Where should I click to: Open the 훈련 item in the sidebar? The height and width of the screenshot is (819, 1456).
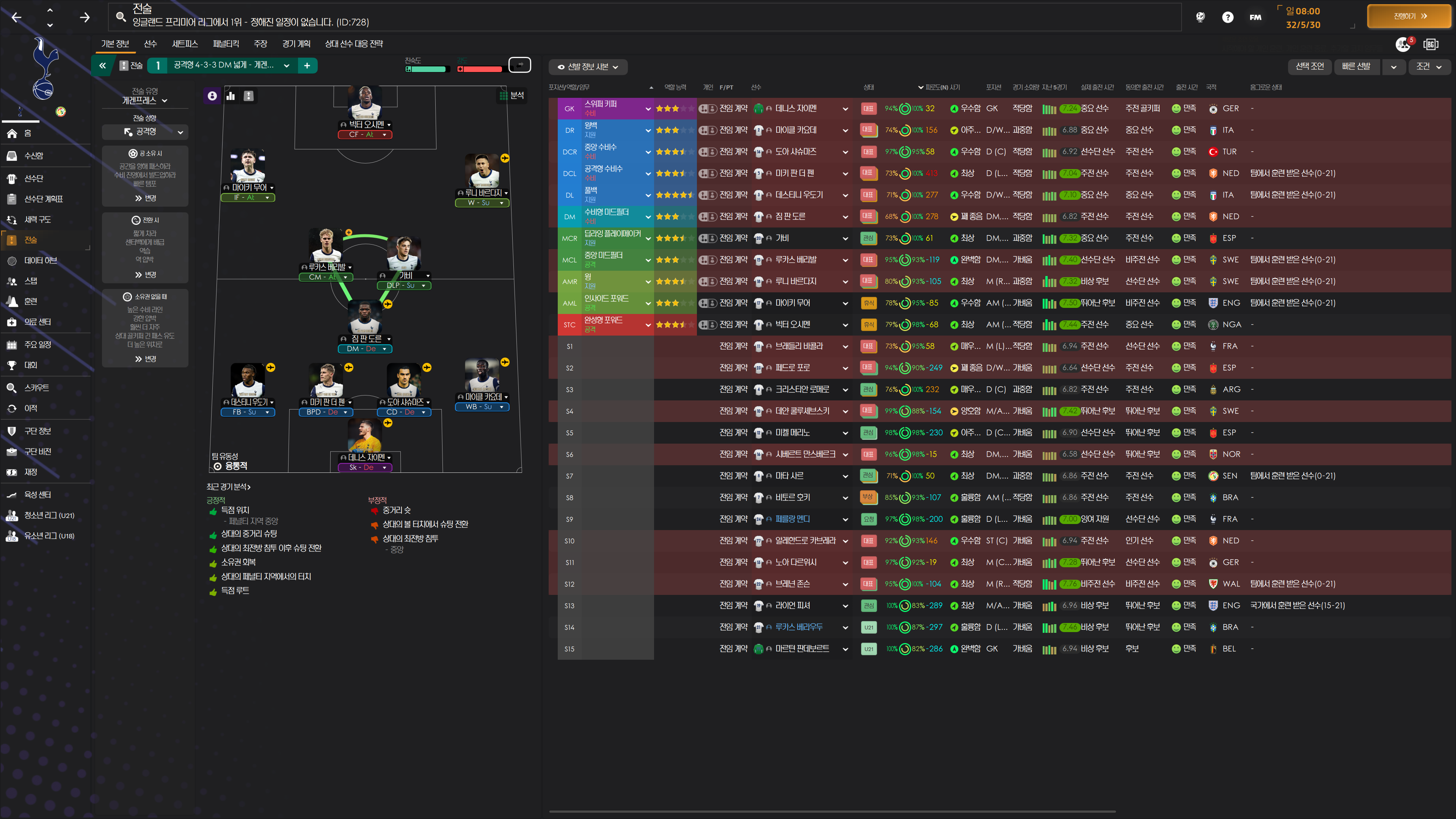point(30,301)
